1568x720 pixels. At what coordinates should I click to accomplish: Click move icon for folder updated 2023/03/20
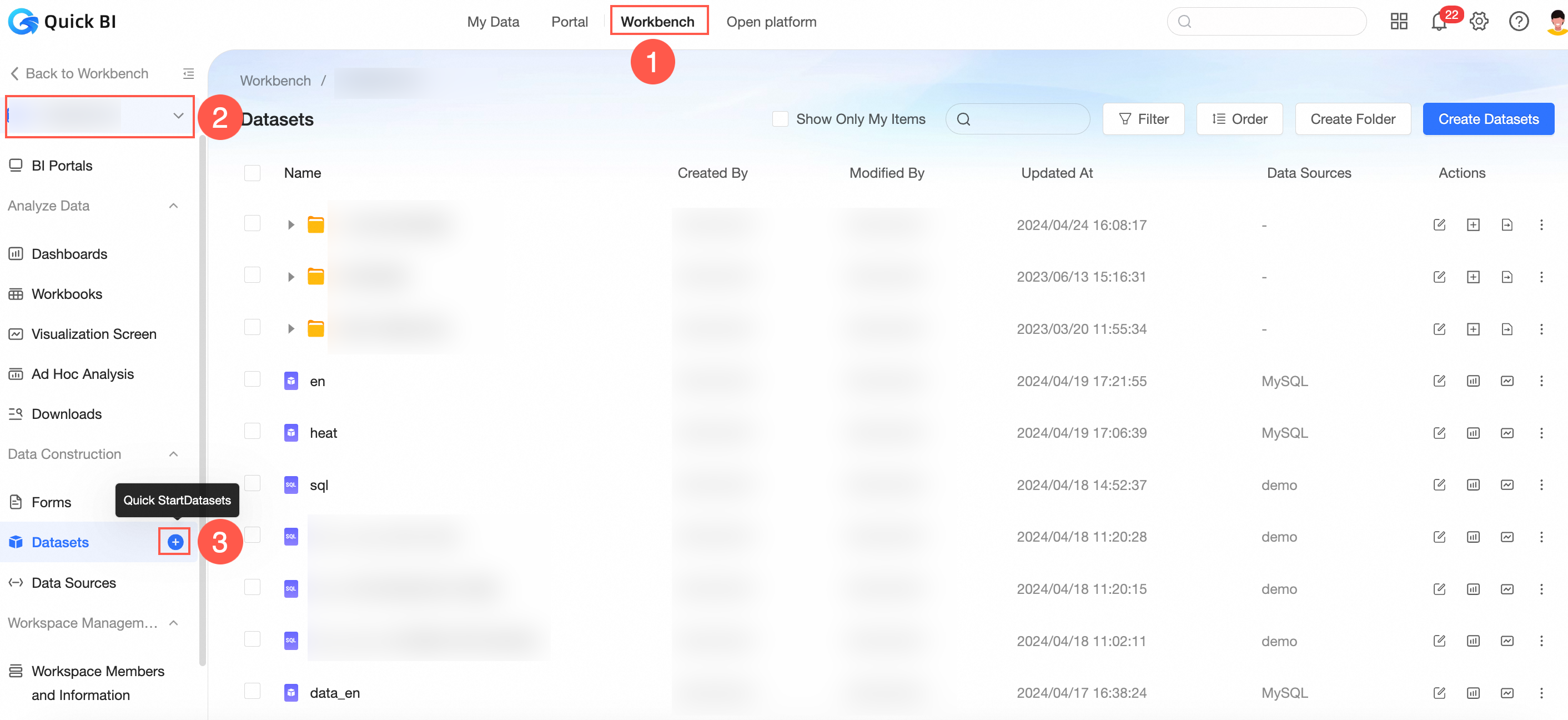click(1506, 329)
